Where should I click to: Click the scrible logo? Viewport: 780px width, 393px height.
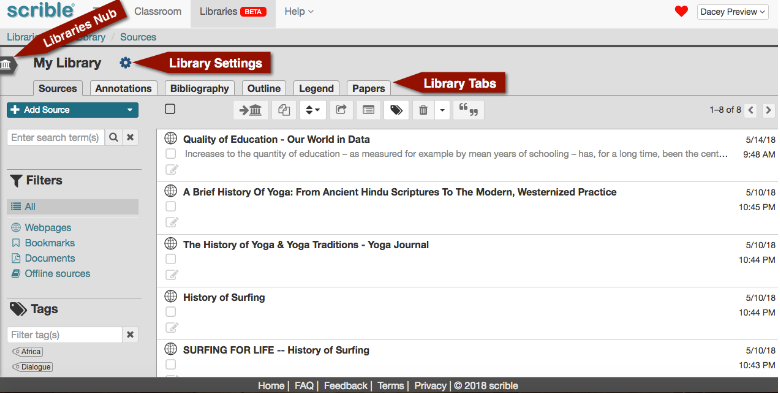click(40, 9)
